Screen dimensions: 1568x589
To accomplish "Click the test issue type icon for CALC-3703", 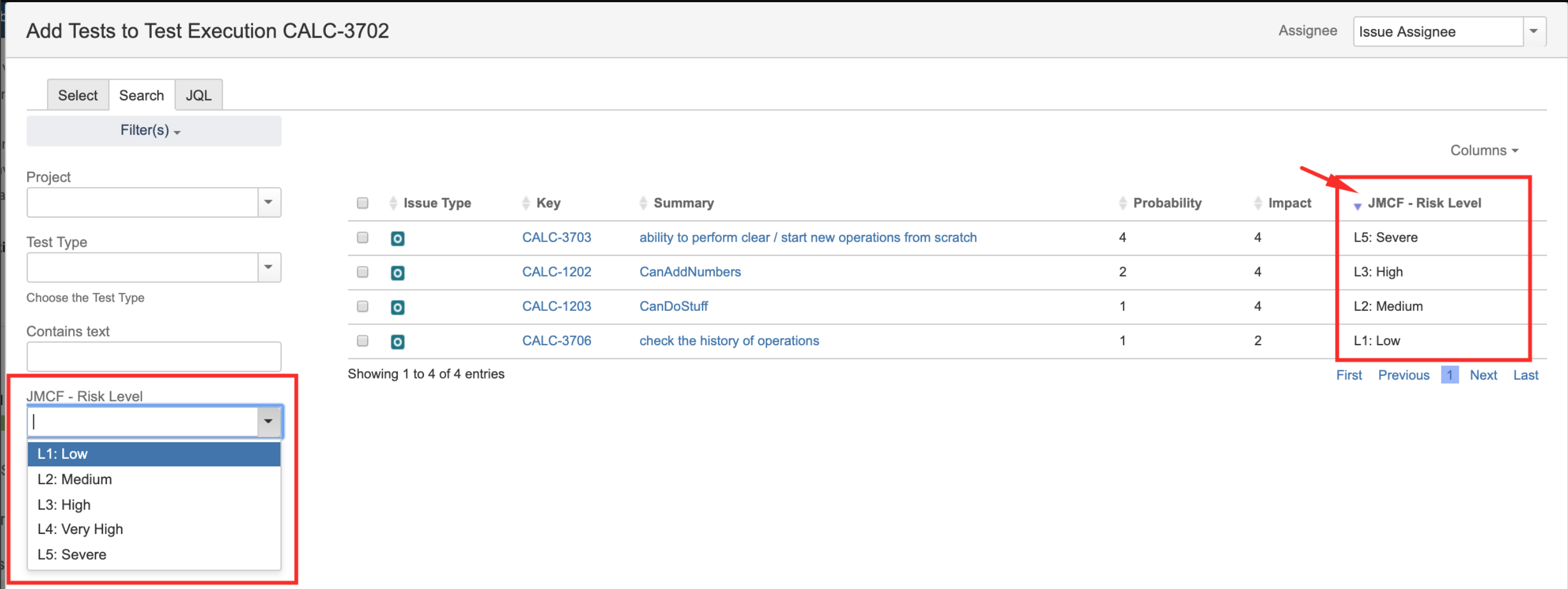I will click(398, 238).
